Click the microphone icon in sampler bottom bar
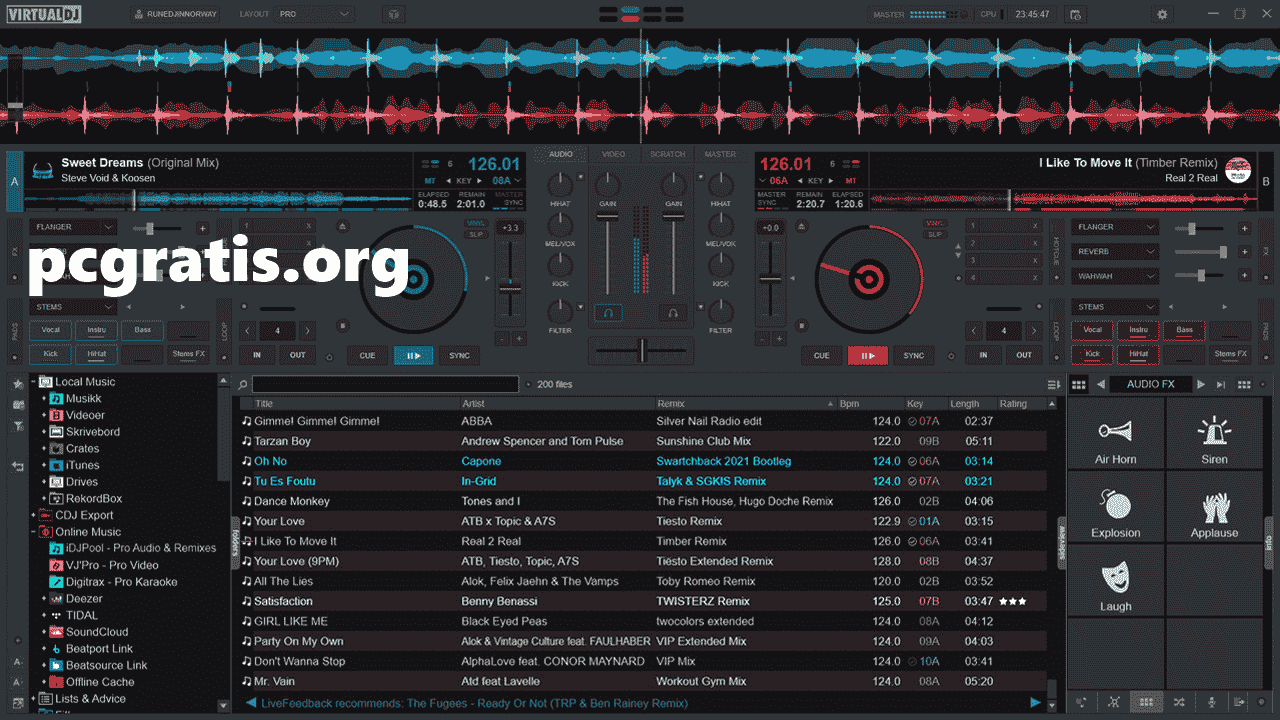This screenshot has height=720, width=1280. tap(1211, 702)
